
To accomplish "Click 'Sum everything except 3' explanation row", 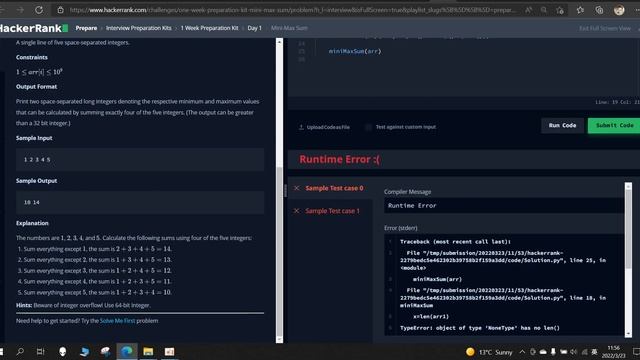I will pyautogui.click(x=97, y=271).
